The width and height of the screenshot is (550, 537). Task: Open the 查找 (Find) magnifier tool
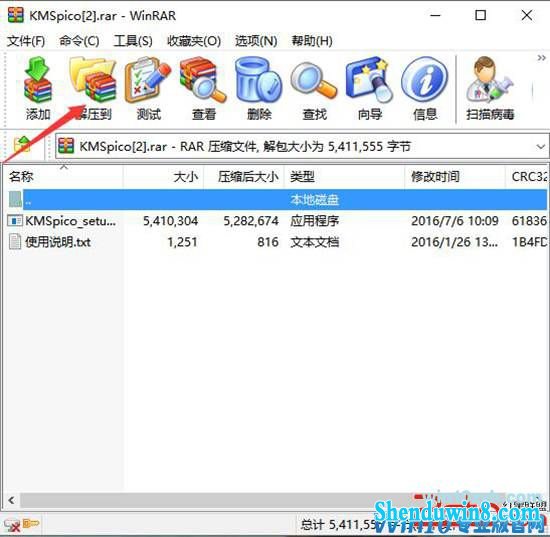[314, 88]
